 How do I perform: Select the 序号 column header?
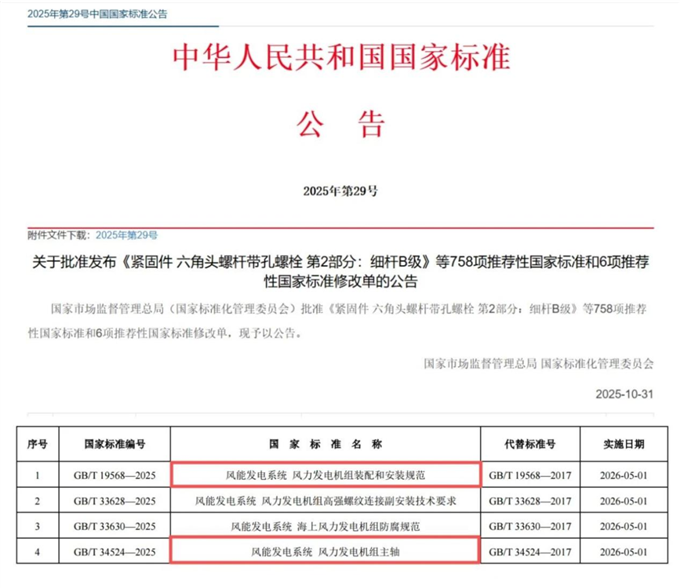pyautogui.click(x=37, y=442)
